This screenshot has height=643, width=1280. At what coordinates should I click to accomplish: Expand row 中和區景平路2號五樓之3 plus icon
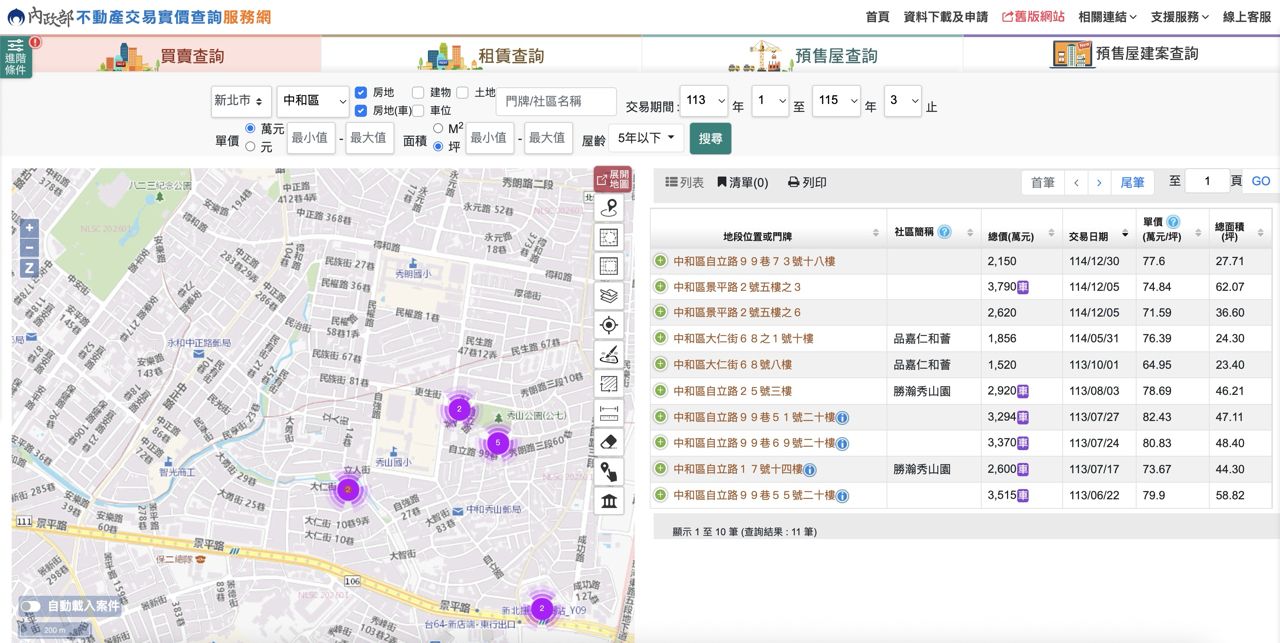(660, 287)
